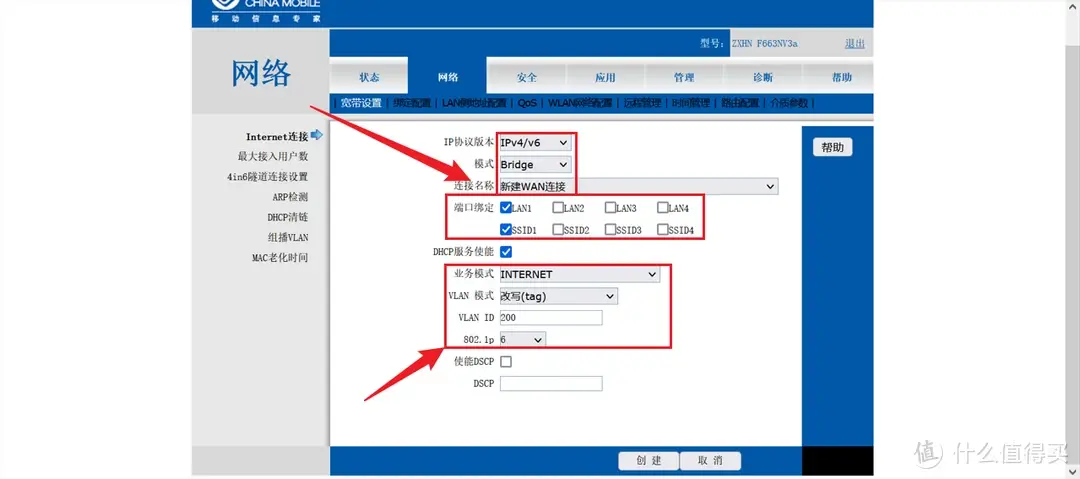Open the IP协议版本 dropdown
This screenshot has height=479, width=1080.
pyautogui.click(x=535, y=143)
